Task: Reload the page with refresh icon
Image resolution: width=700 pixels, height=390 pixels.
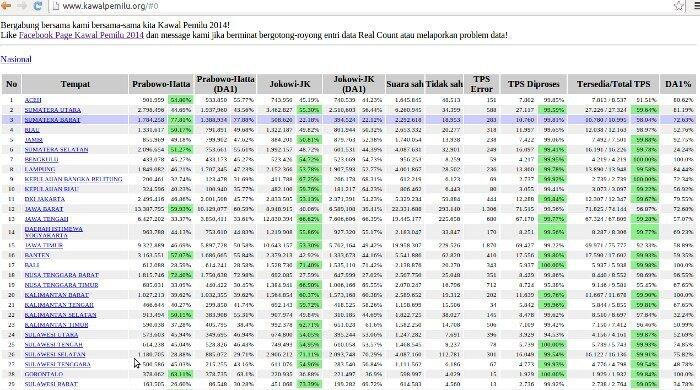Action: point(38,6)
